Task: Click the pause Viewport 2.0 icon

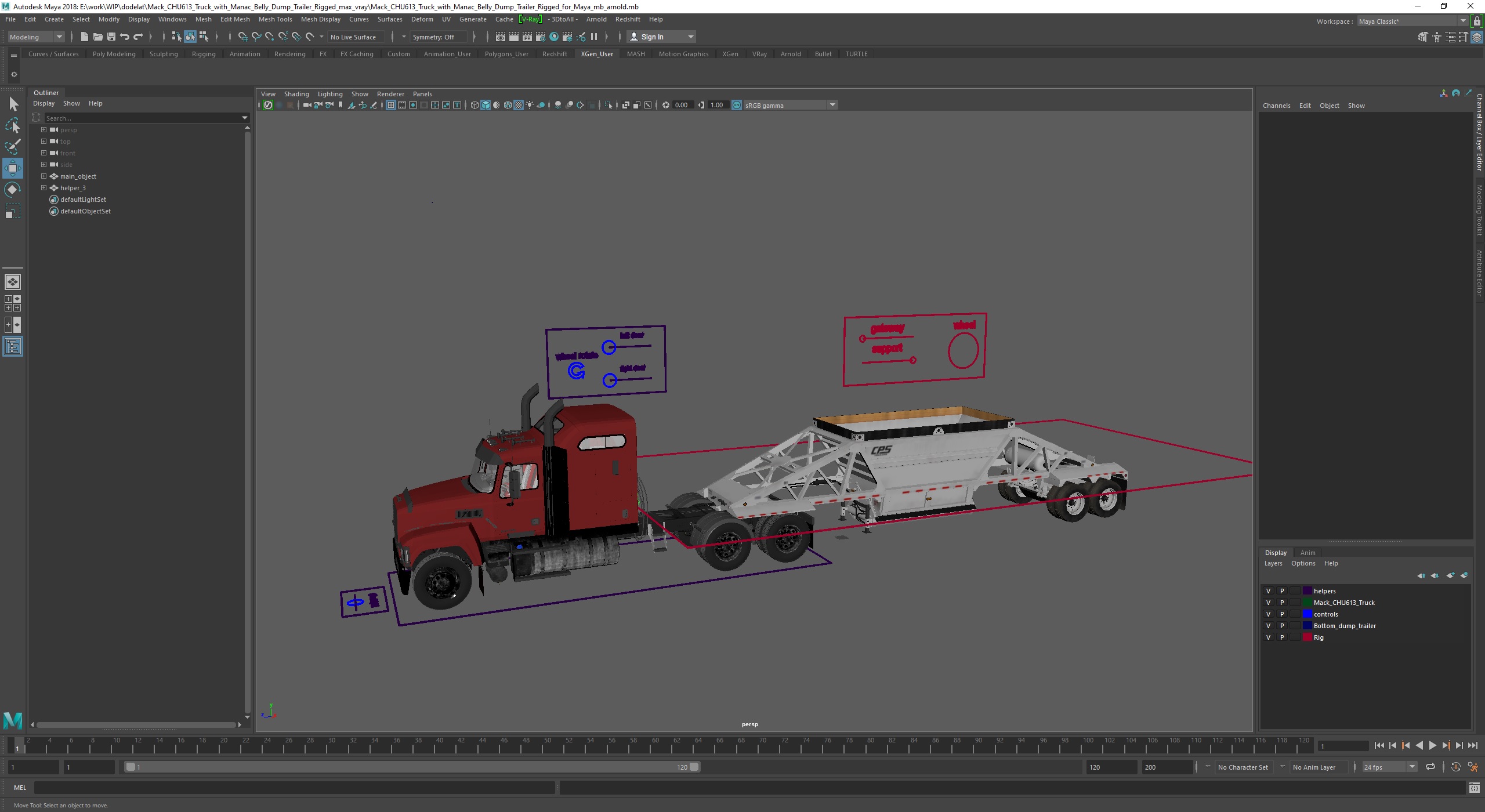Action: point(594,37)
